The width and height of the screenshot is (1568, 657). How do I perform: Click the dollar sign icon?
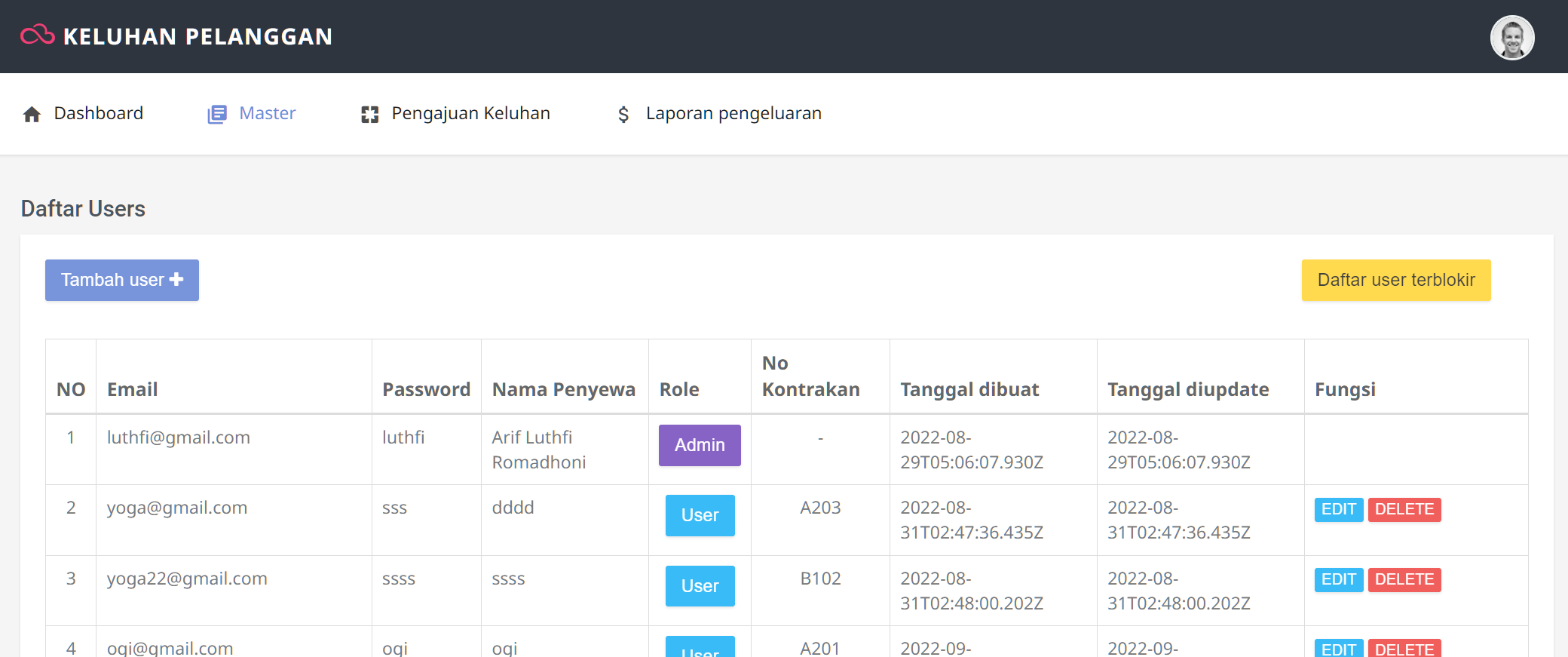click(x=623, y=114)
